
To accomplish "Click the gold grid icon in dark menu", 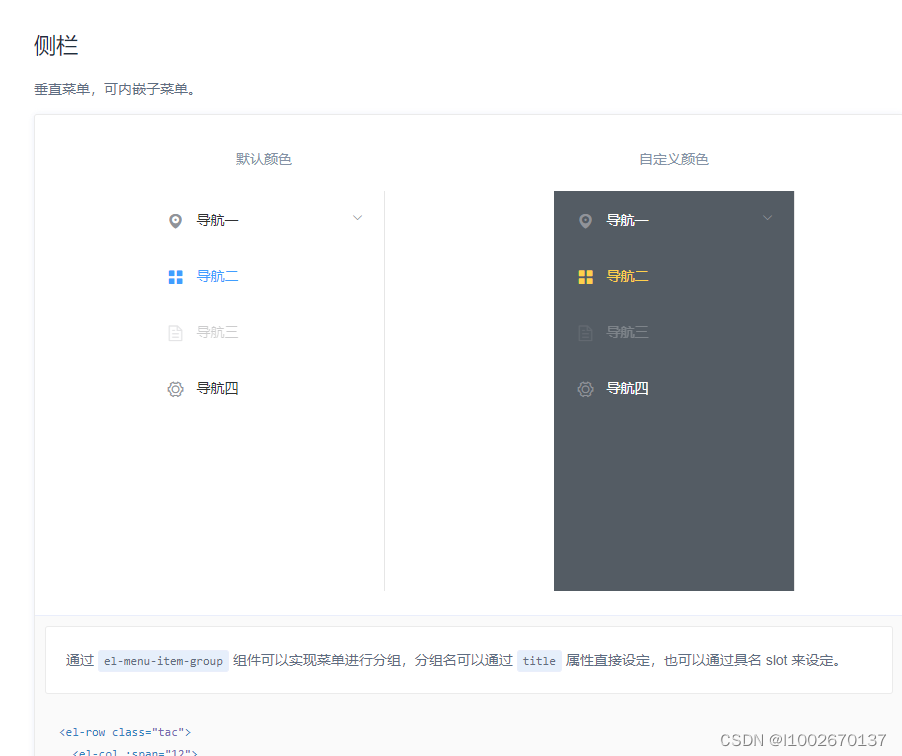I will point(585,276).
